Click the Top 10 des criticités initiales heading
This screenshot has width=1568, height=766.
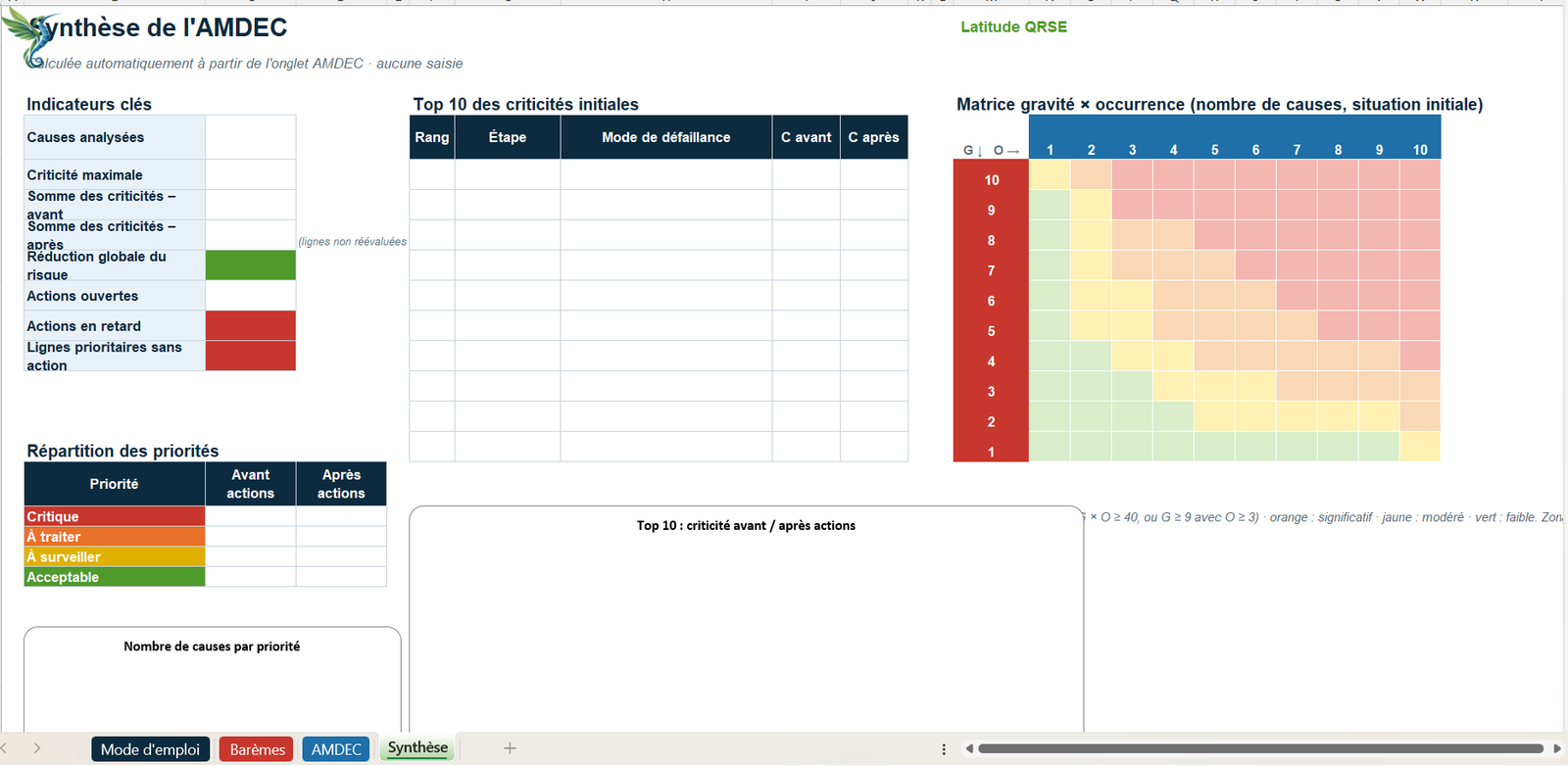pyautogui.click(x=526, y=105)
